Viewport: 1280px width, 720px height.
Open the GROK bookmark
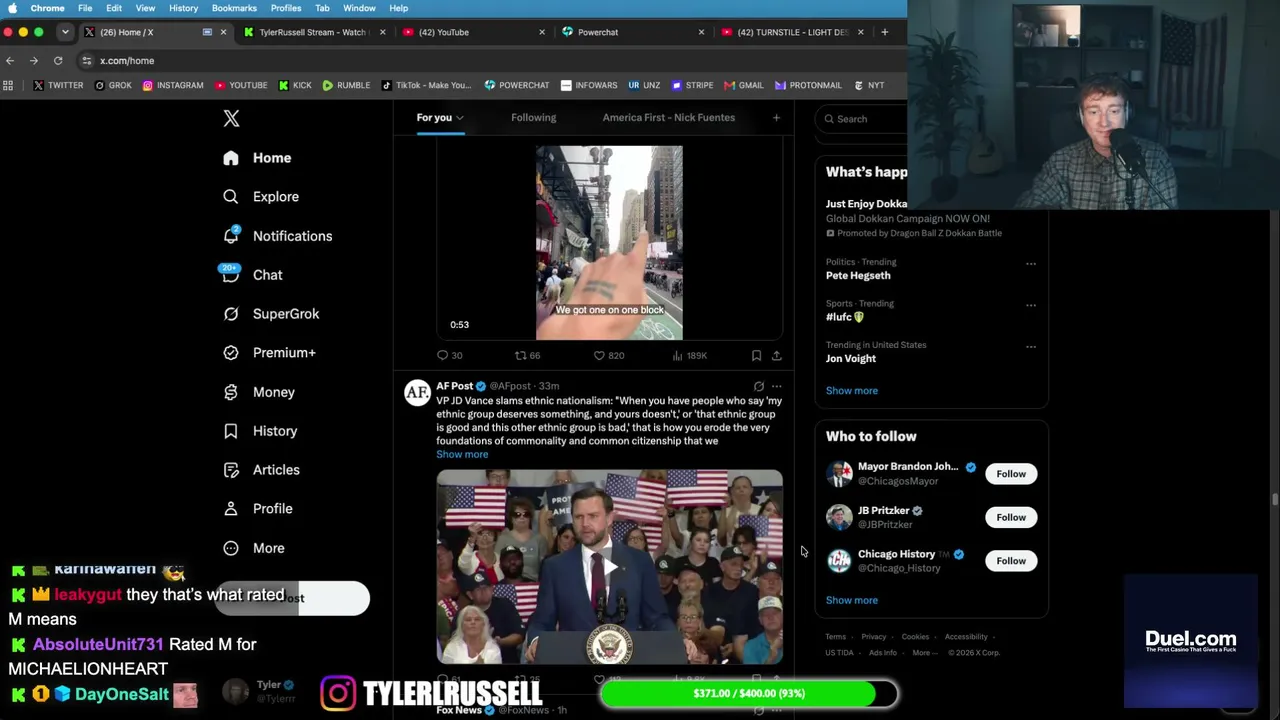[113, 85]
